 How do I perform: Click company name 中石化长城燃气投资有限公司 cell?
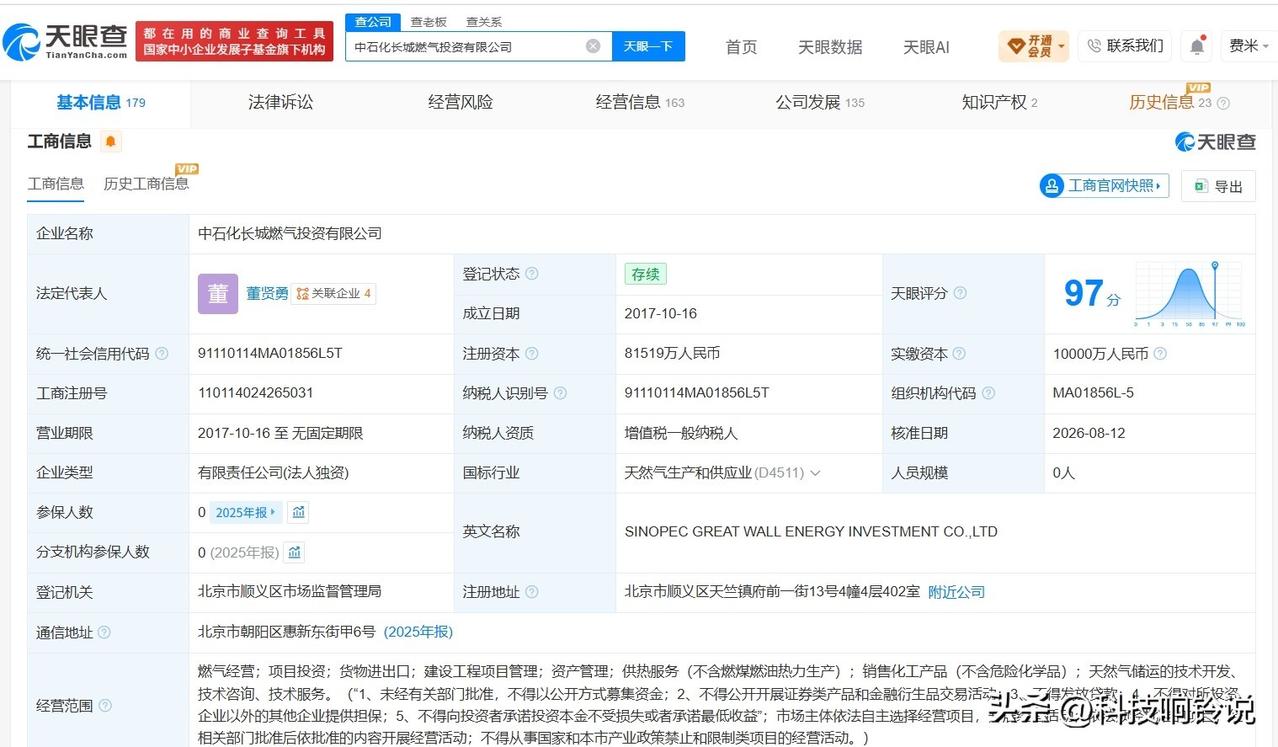290,233
